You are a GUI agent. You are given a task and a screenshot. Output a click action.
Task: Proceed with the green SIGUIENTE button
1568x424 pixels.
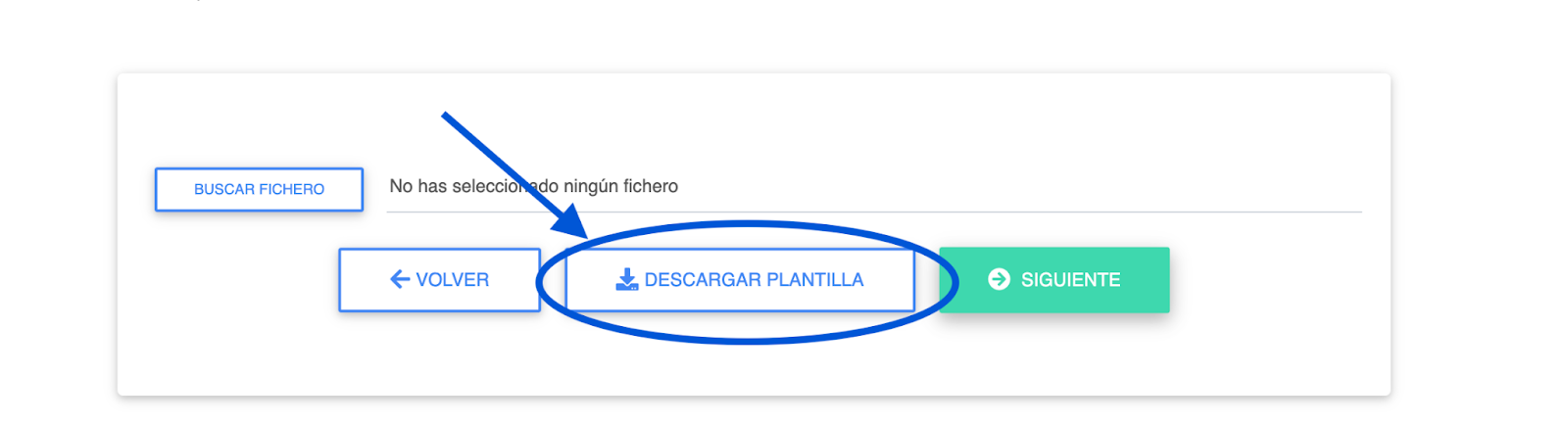(x=1053, y=279)
